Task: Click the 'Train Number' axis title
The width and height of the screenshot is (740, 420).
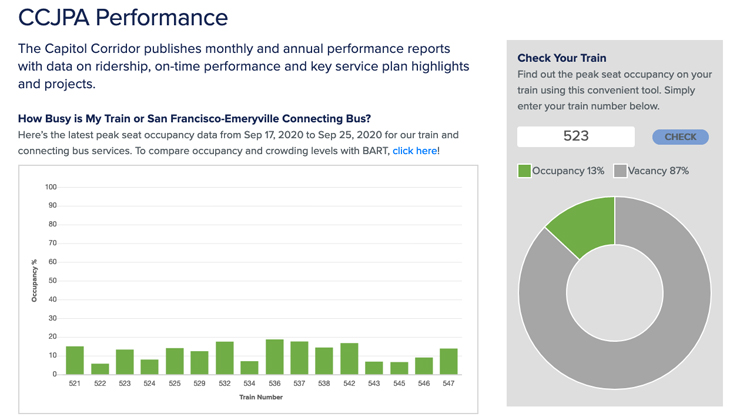Action: click(x=261, y=397)
